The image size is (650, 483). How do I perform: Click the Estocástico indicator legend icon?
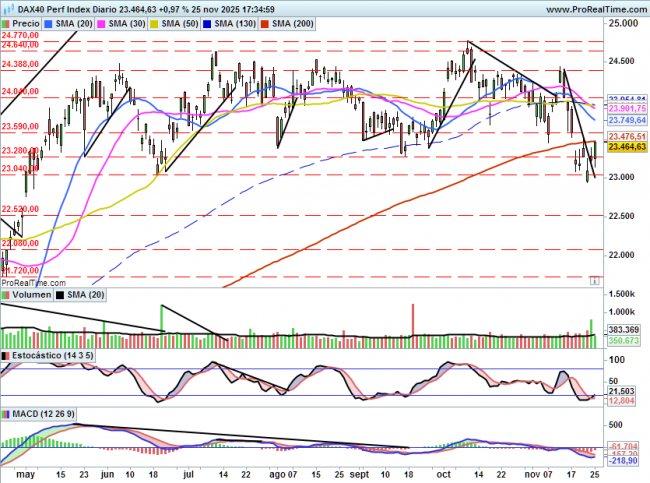click(7, 355)
